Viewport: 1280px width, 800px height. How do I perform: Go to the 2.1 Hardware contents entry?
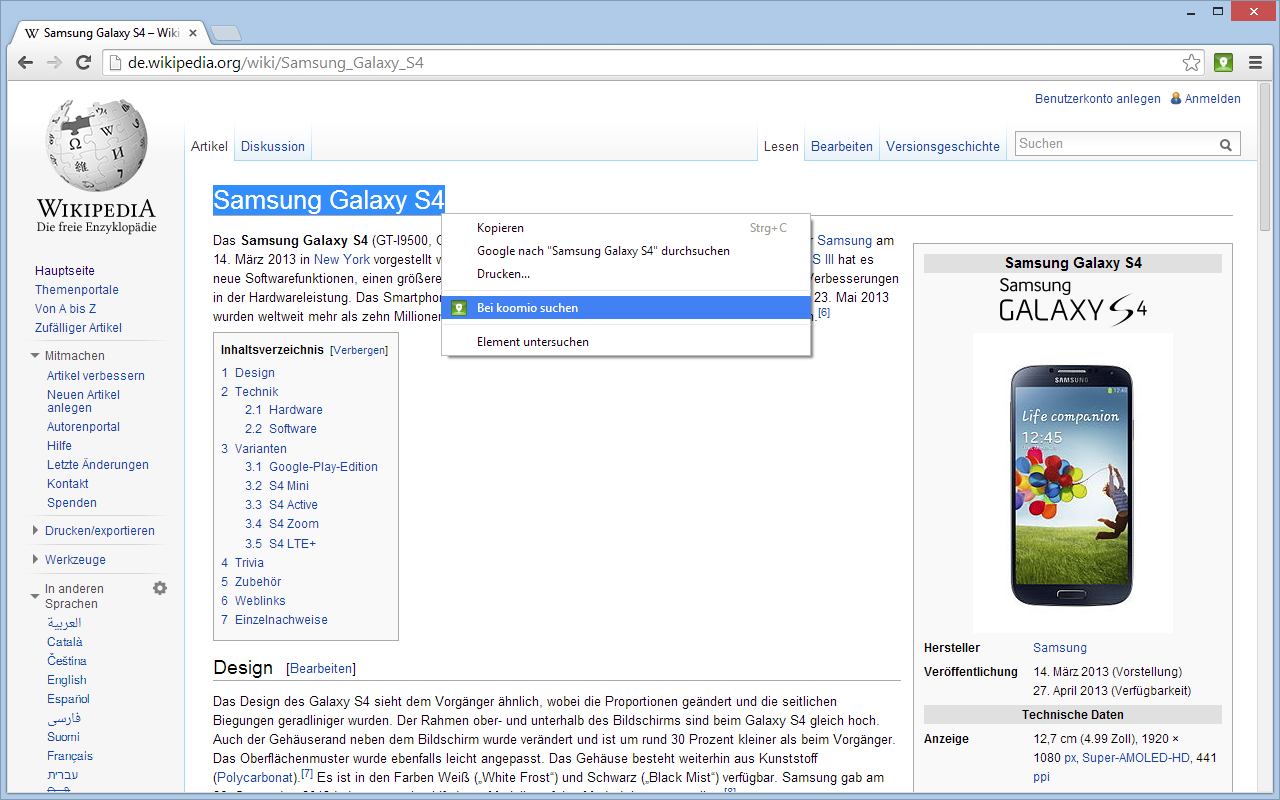coord(284,410)
